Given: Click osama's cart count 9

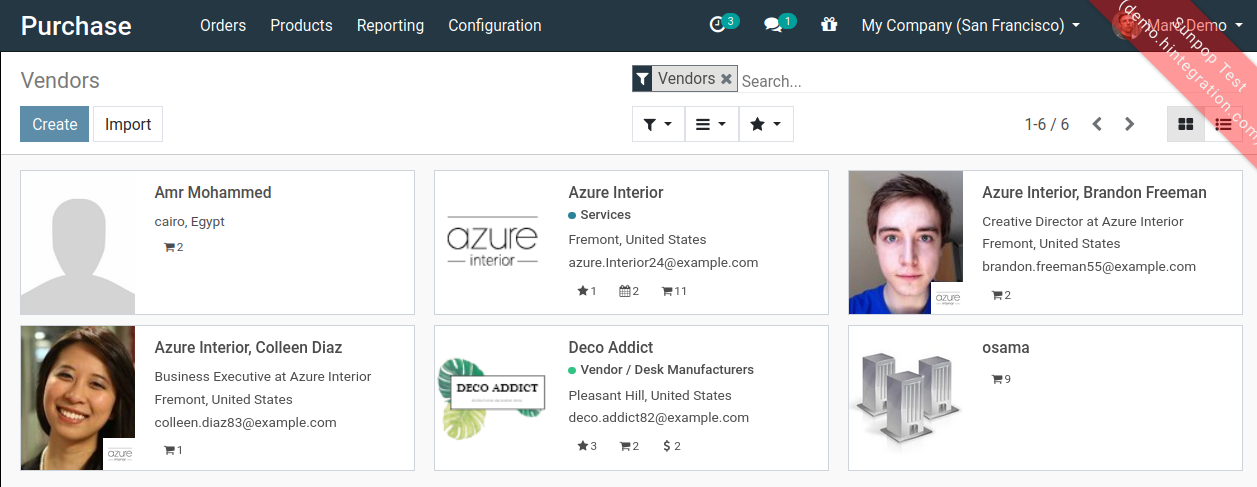Looking at the screenshot, I should pyautogui.click(x=1001, y=379).
